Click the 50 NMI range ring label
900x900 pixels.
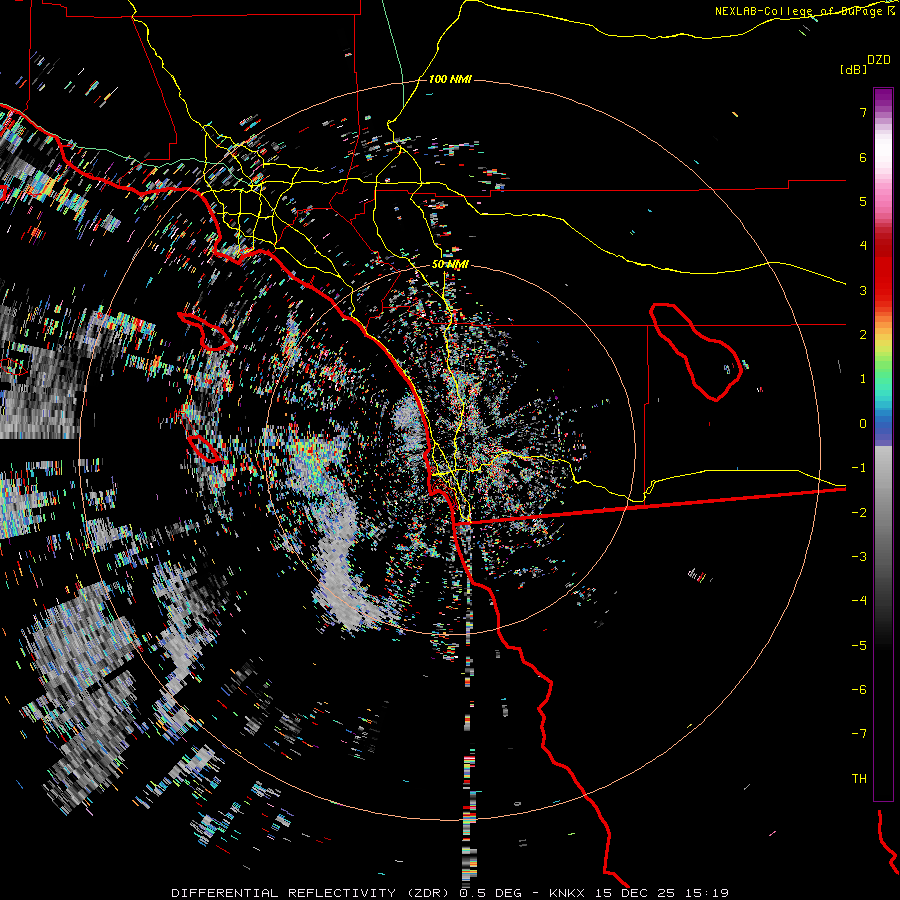click(x=450, y=264)
